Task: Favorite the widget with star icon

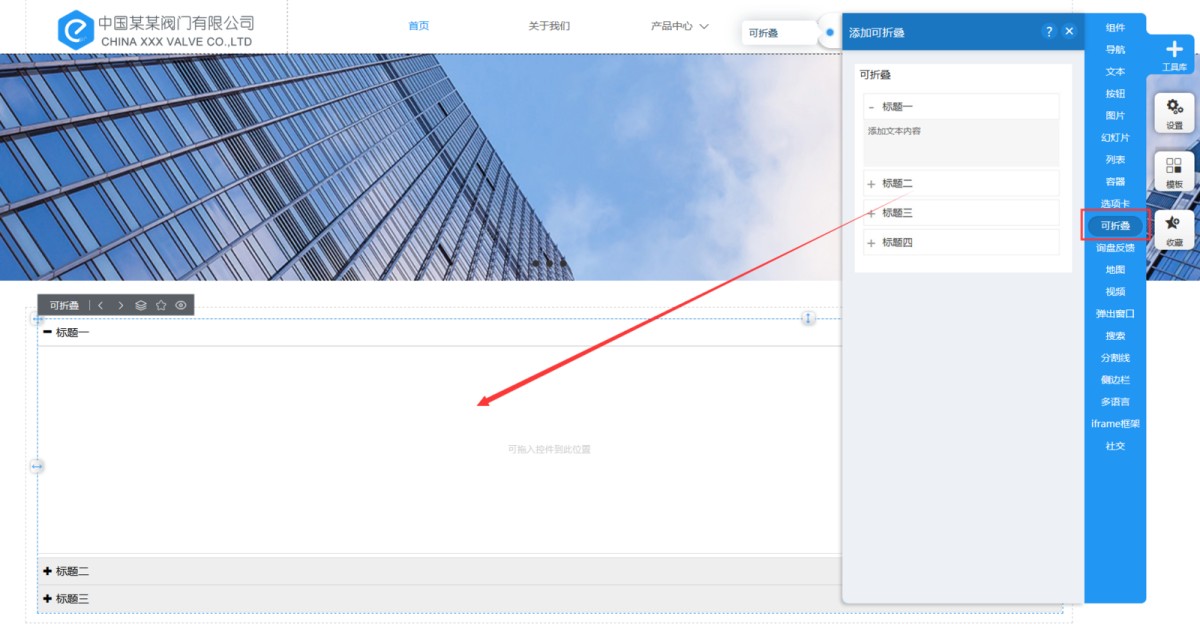Action: pos(161,305)
